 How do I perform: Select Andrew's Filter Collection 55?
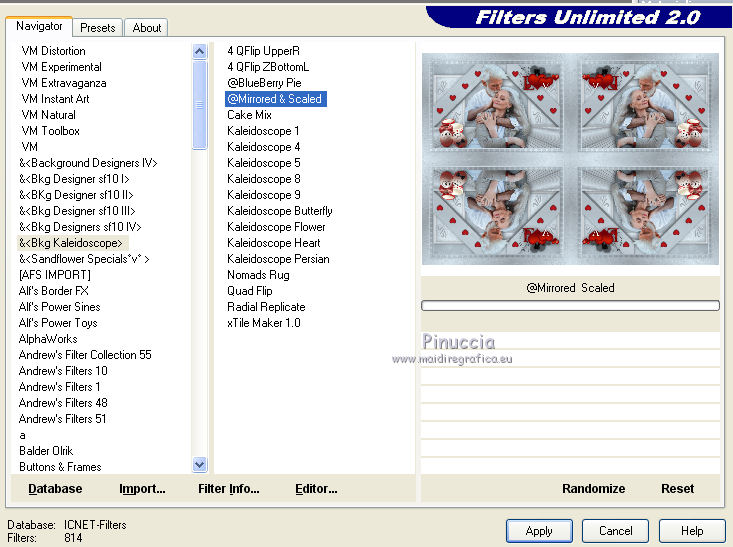(x=85, y=354)
